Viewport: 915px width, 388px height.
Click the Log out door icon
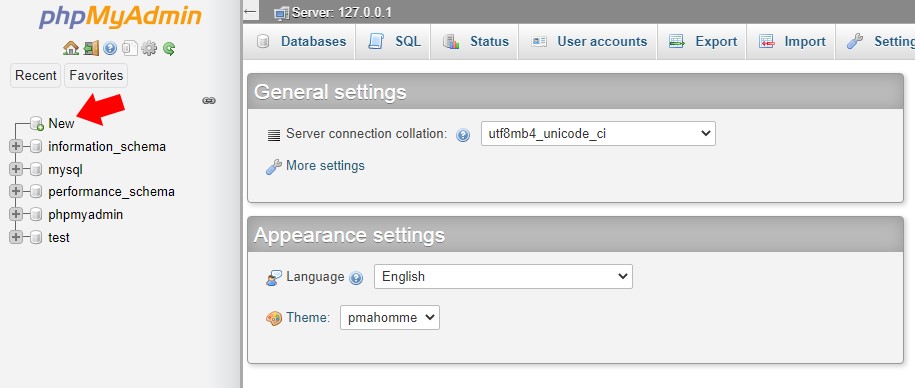(91, 48)
